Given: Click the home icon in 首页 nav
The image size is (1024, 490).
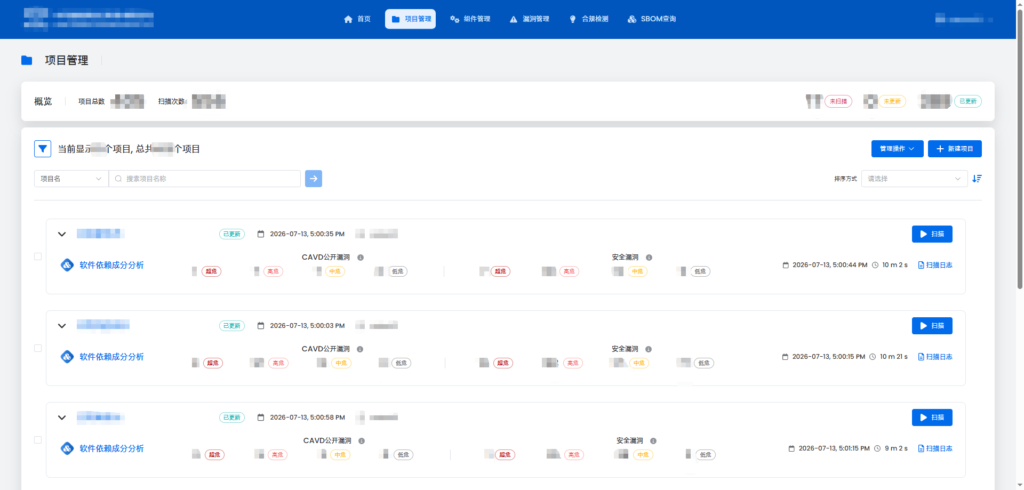Looking at the screenshot, I should pyautogui.click(x=348, y=19).
